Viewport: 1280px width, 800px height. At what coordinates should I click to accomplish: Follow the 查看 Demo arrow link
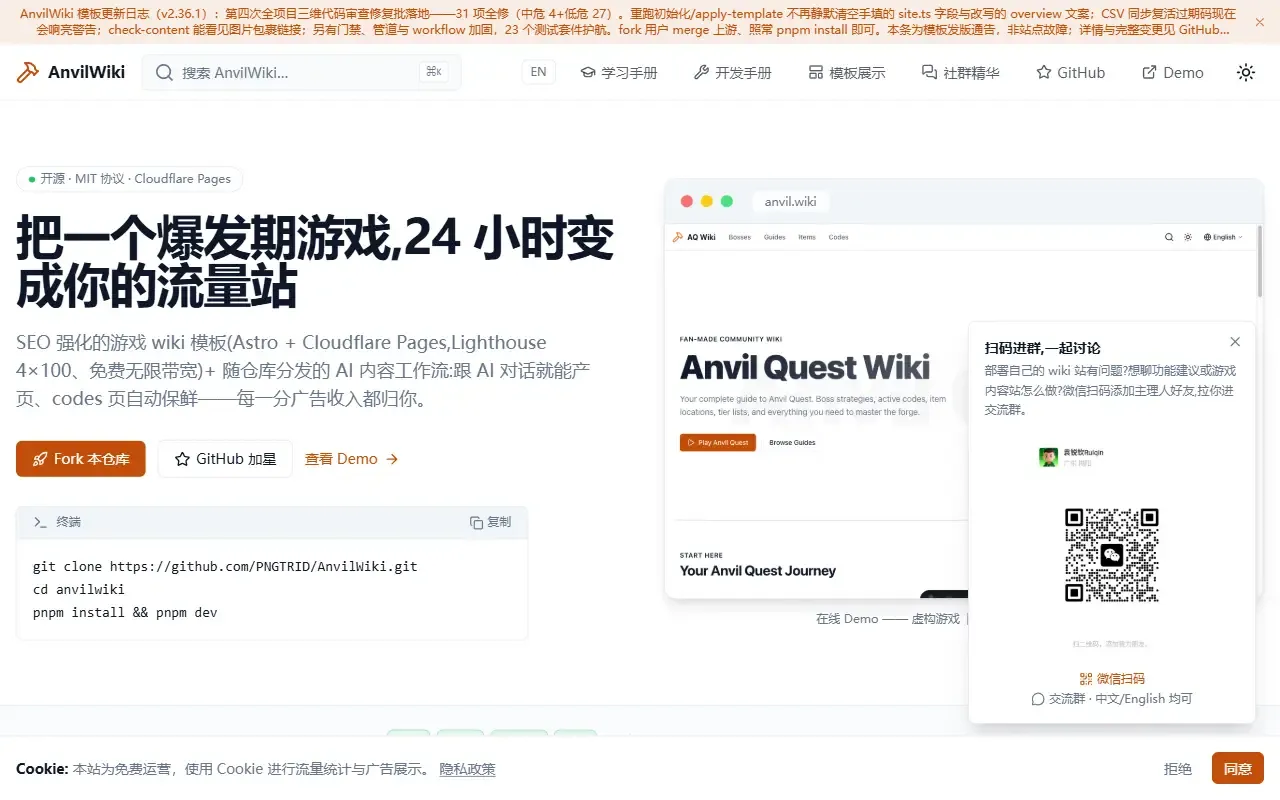352,459
